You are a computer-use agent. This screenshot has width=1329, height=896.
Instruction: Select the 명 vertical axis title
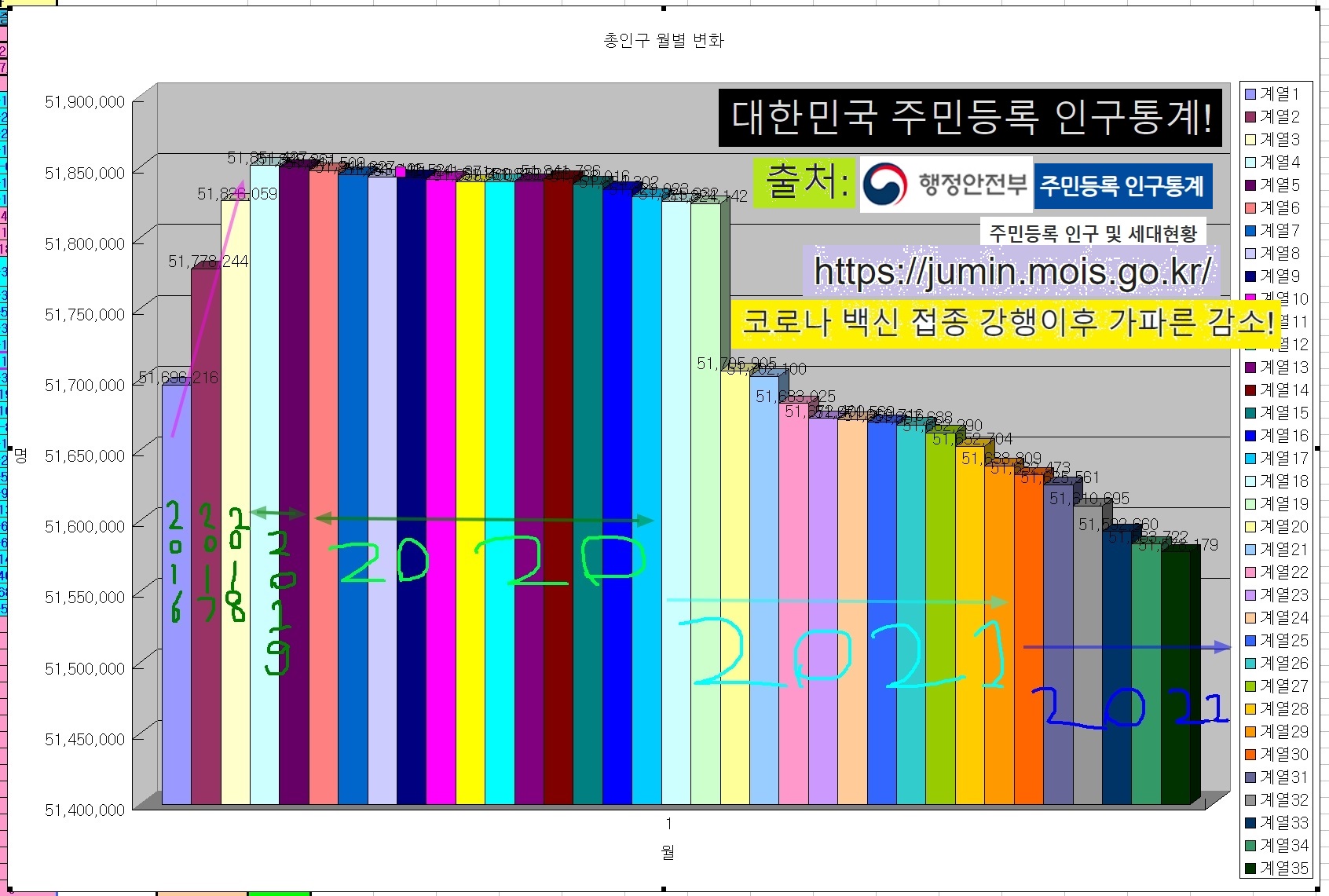tap(20, 455)
